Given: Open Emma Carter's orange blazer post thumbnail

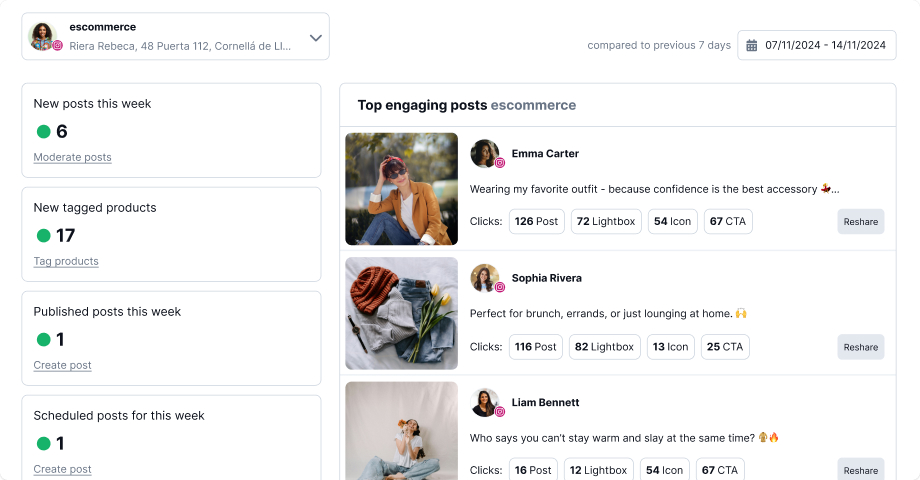Looking at the screenshot, I should point(401,189).
